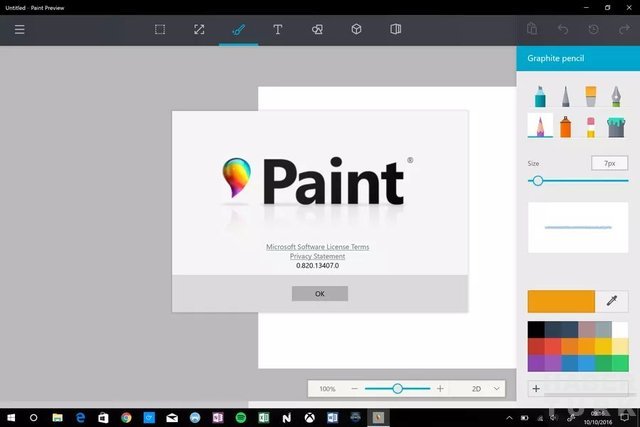Click the eyedropper color picker
The height and width of the screenshot is (427, 640).
click(612, 301)
